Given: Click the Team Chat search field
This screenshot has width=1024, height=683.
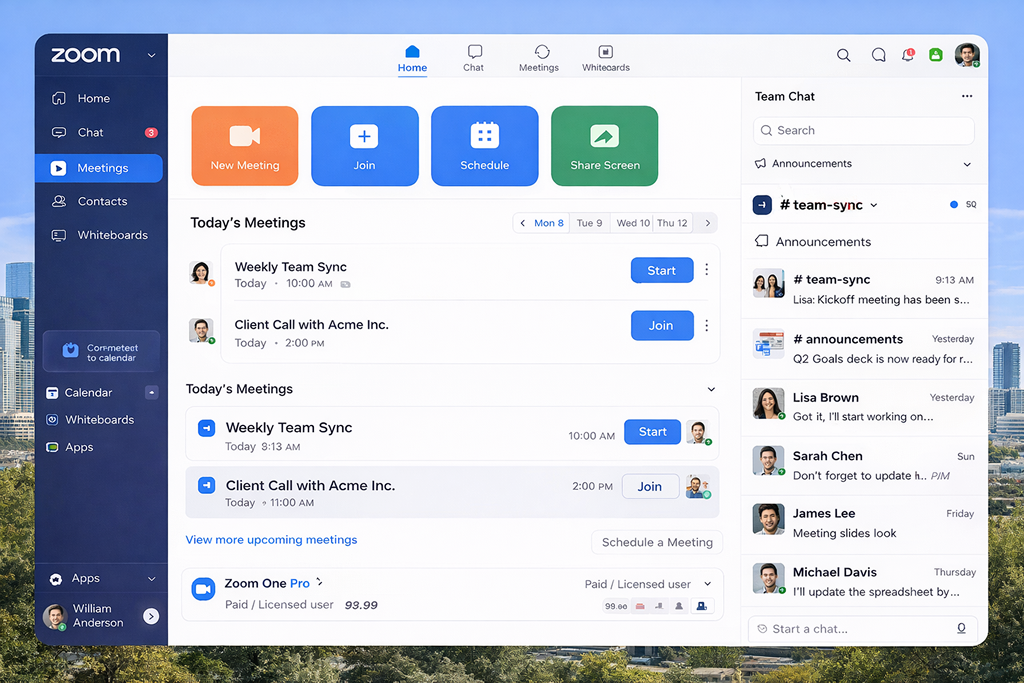Looking at the screenshot, I should coord(863,131).
